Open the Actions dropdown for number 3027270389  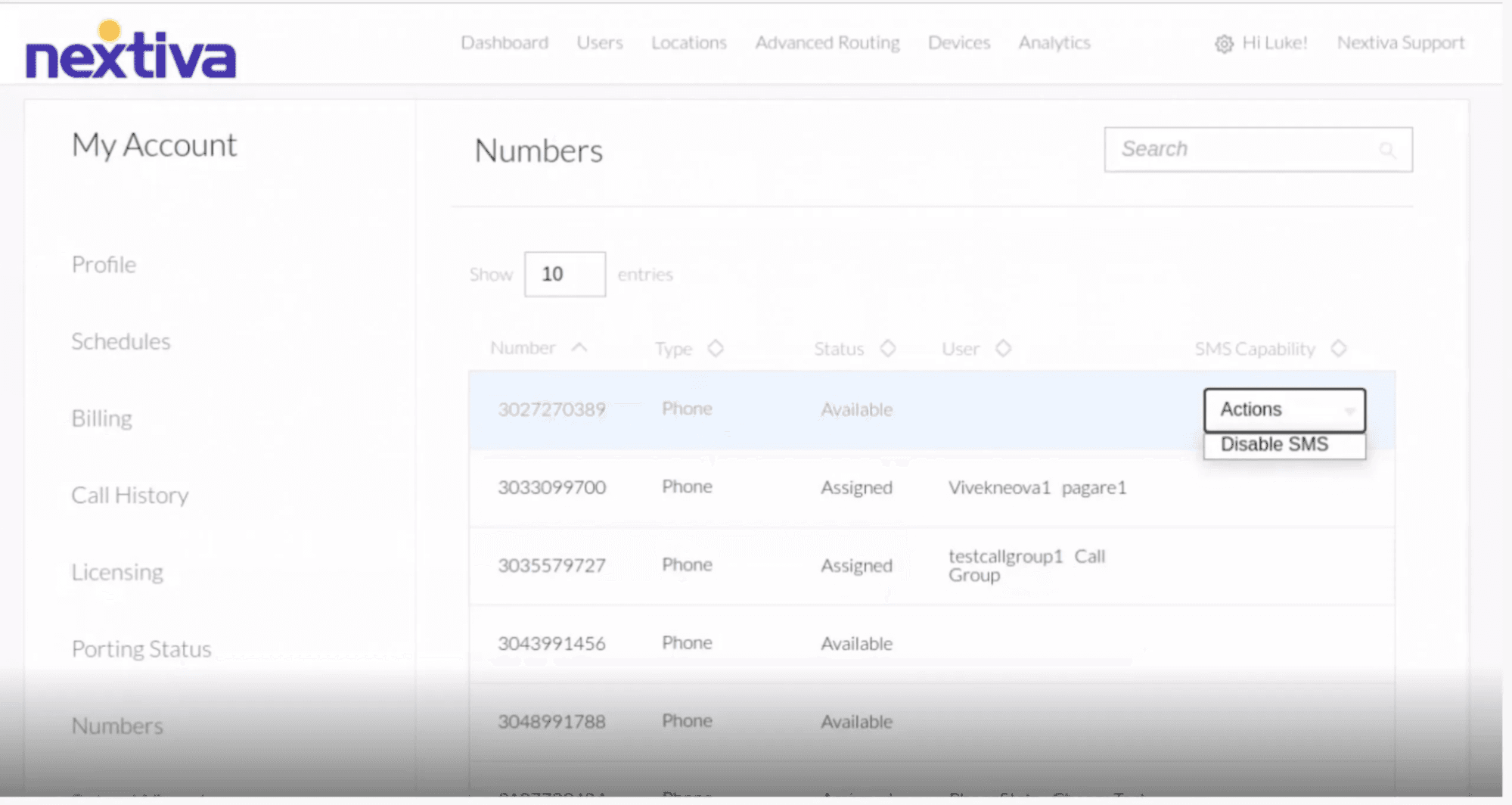coord(1284,409)
